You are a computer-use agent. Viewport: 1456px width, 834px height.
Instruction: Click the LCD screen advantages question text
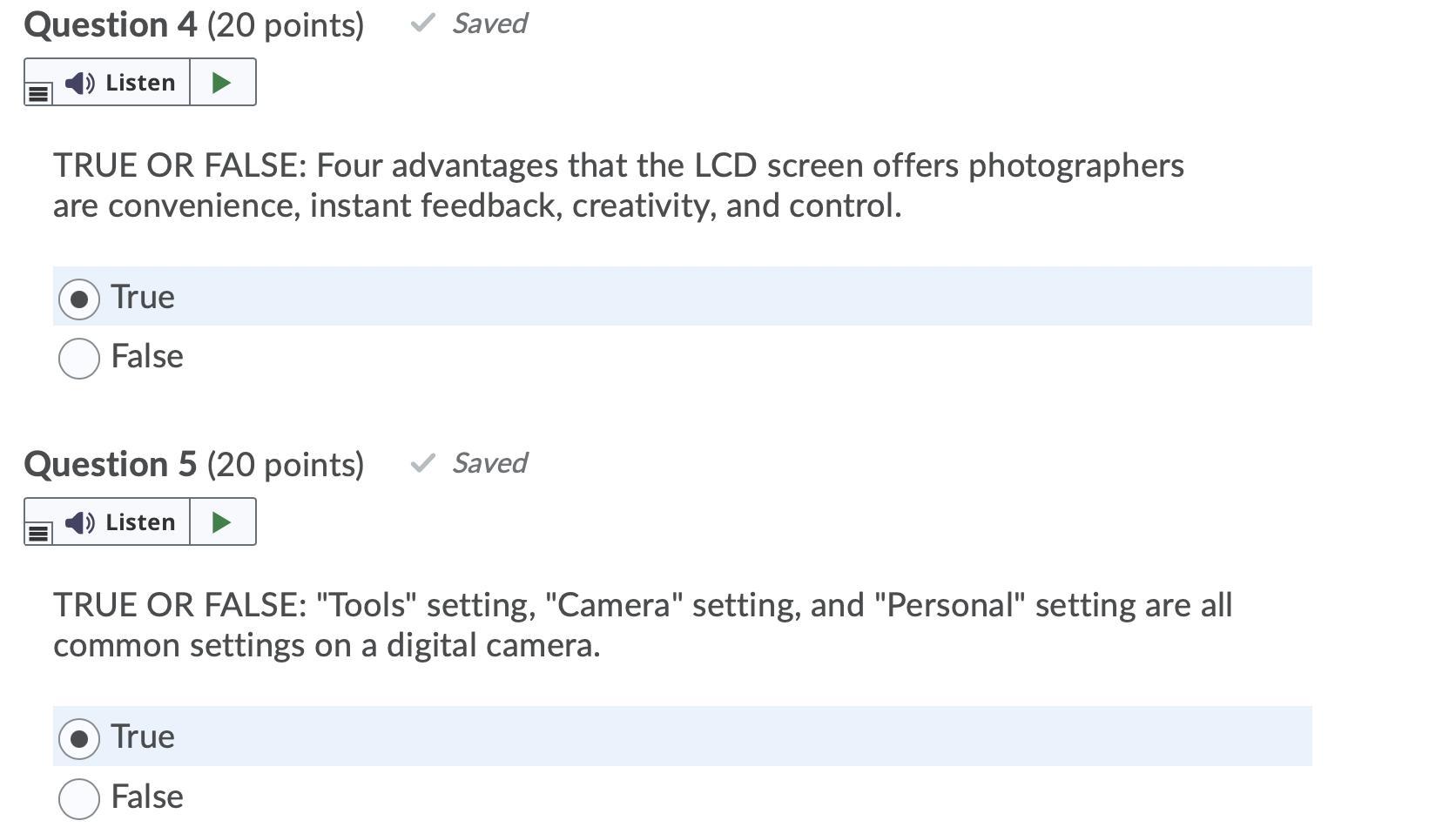click(x=618, y=185)
